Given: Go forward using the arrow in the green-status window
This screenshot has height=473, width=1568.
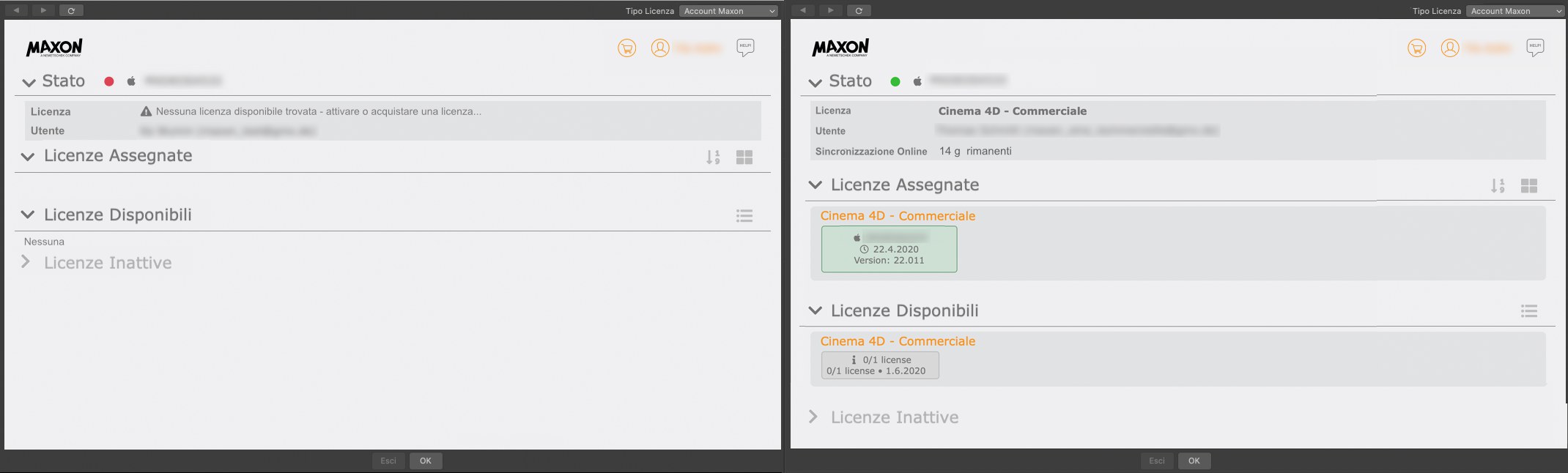Looking at the screenshot, I should [x=830, y=10].
